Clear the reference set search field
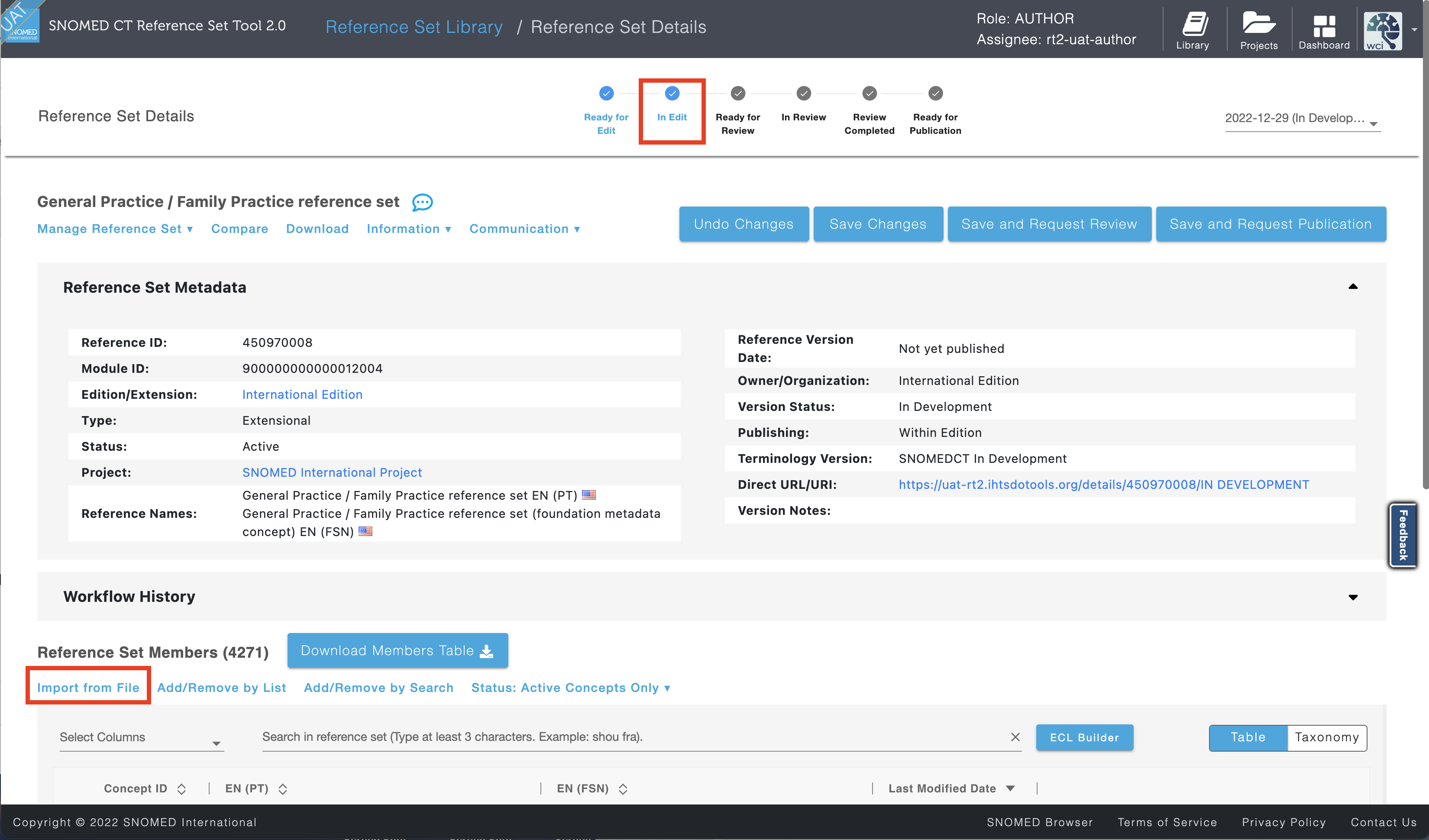The image size is (1429, 840). [x=1015, y=737]
